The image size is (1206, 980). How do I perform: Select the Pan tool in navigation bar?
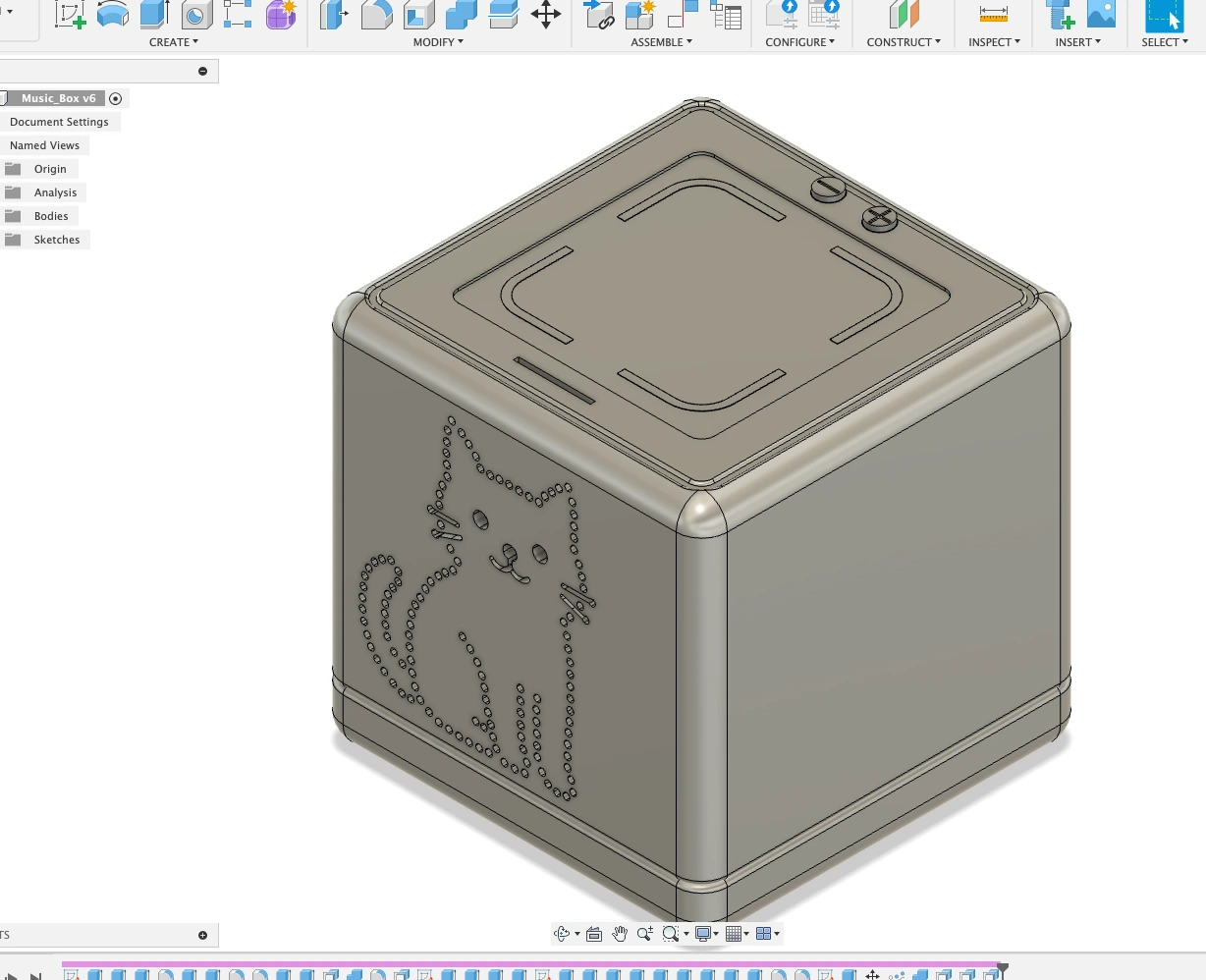coord(620,933)
